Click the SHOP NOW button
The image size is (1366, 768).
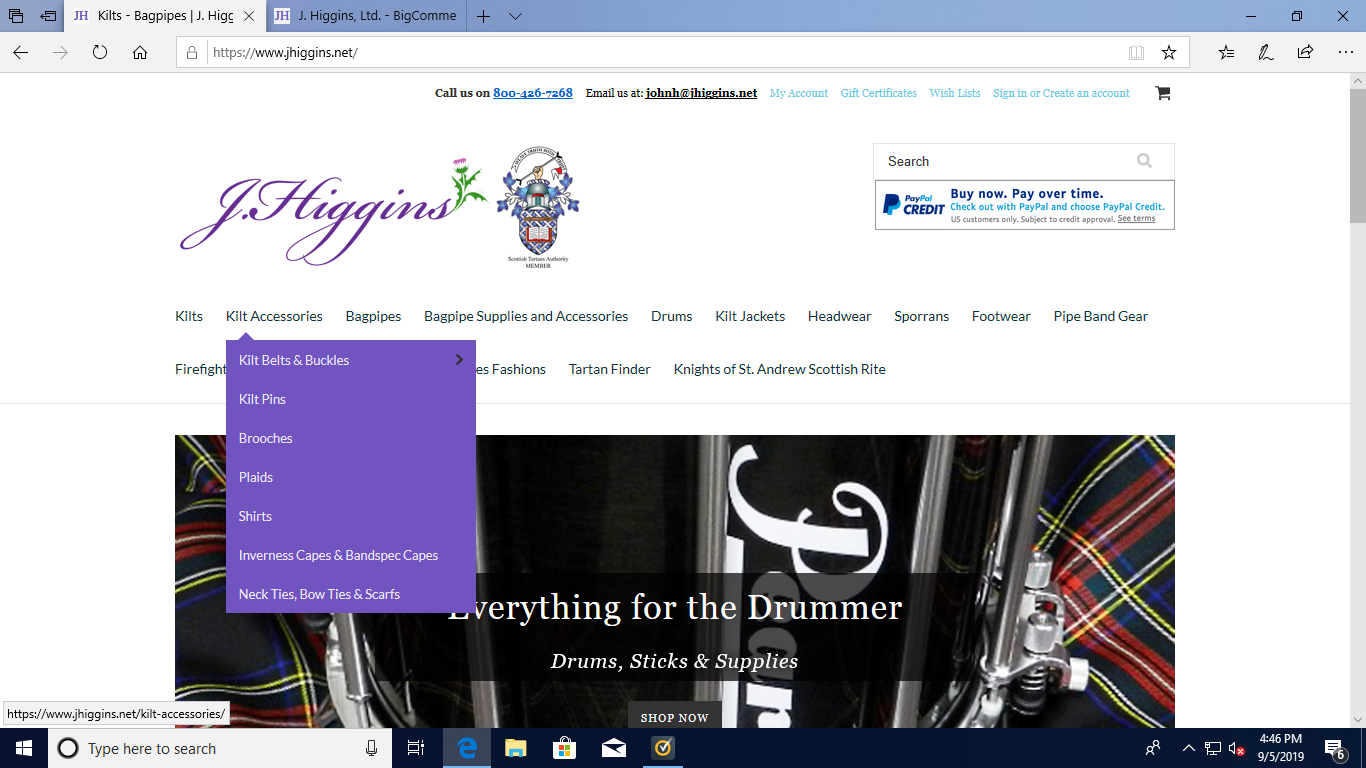pos(674,717)
